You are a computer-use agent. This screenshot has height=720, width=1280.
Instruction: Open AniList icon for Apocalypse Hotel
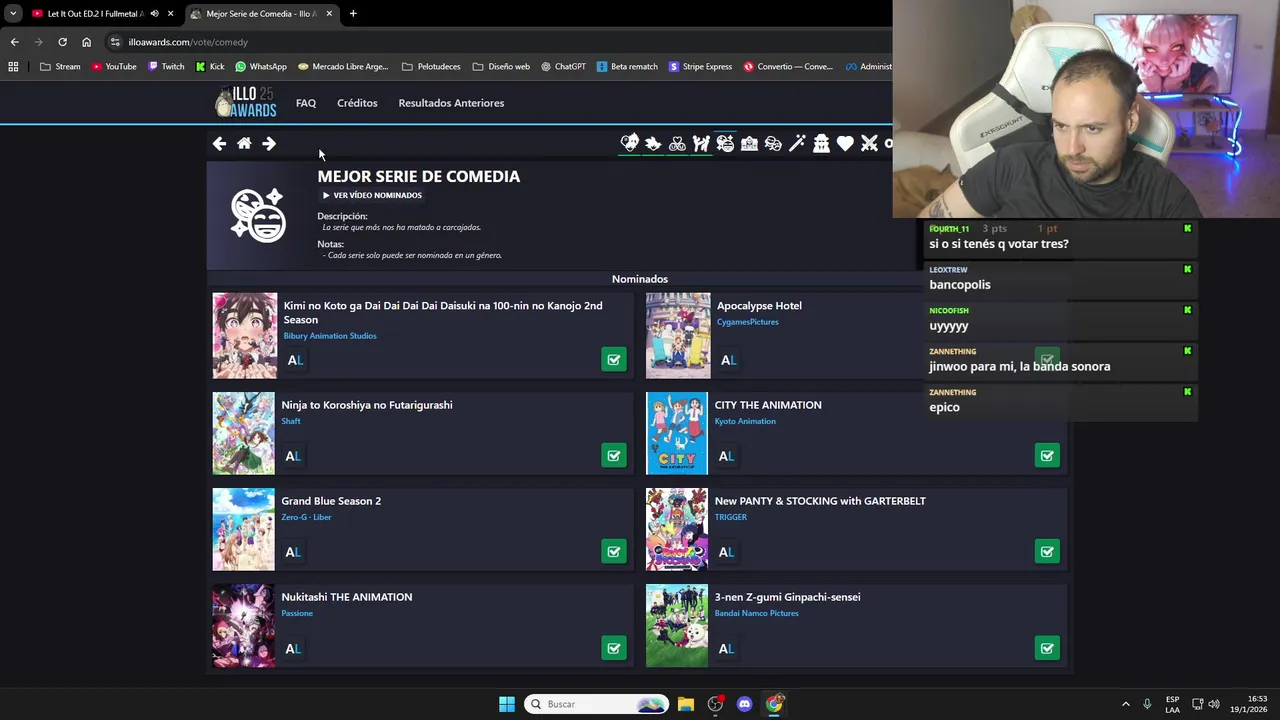tap(728, 360)
